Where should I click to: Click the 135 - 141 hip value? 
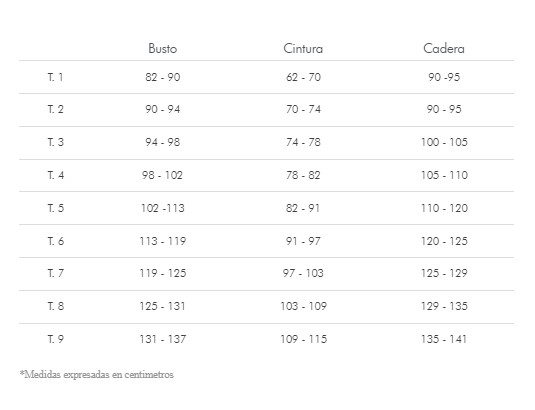(444, 339)
